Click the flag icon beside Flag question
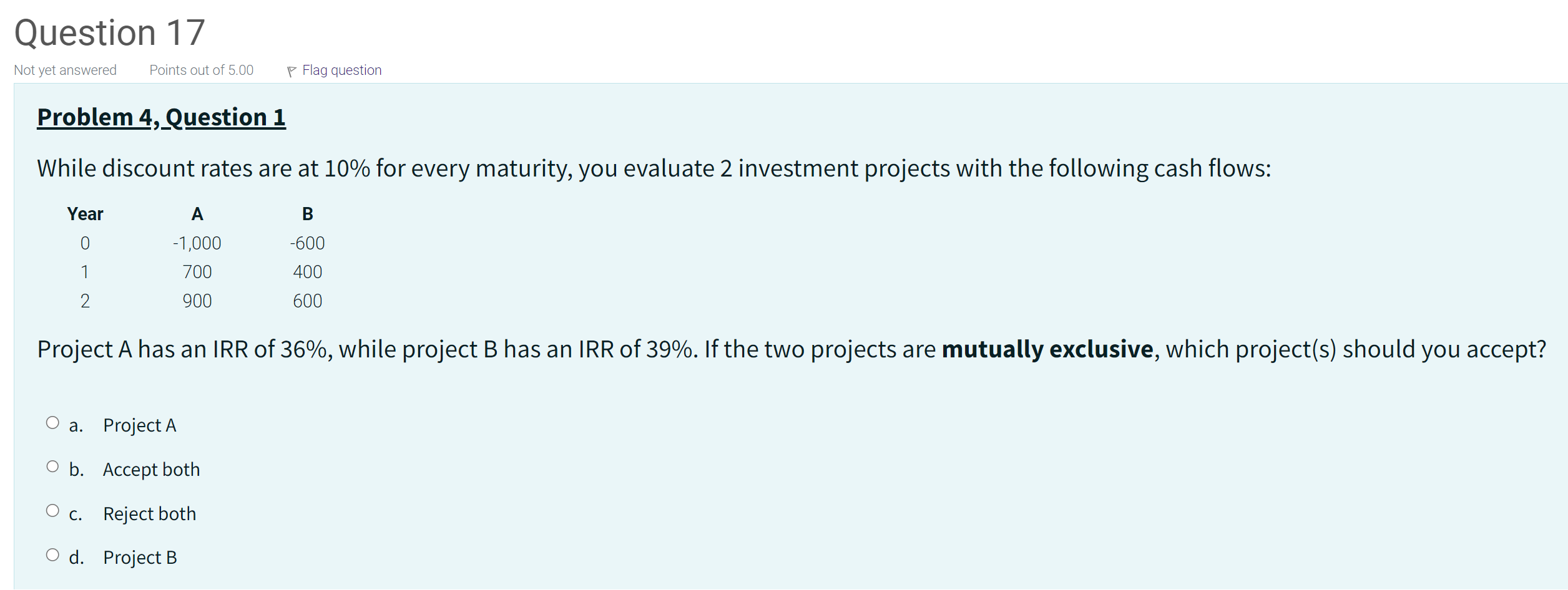This screenshot has width=1568, height=590. click(x=291, y=70)
